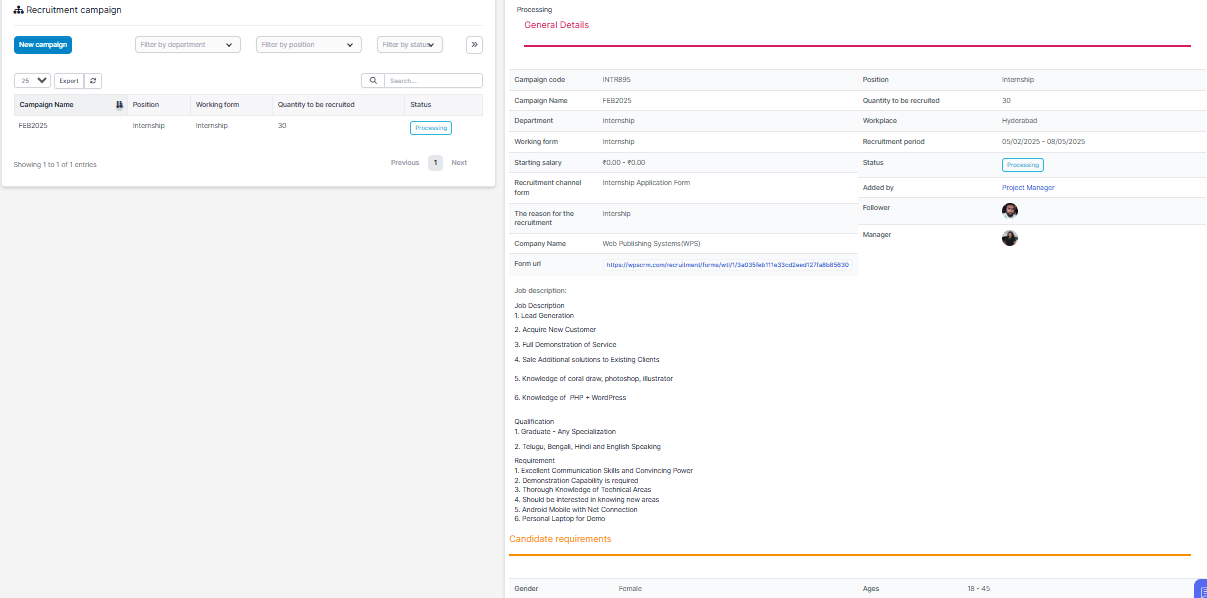Screen dimensions: 1207x598
Task: Go to page 1 in pagination
Action: tap(435, 163)
